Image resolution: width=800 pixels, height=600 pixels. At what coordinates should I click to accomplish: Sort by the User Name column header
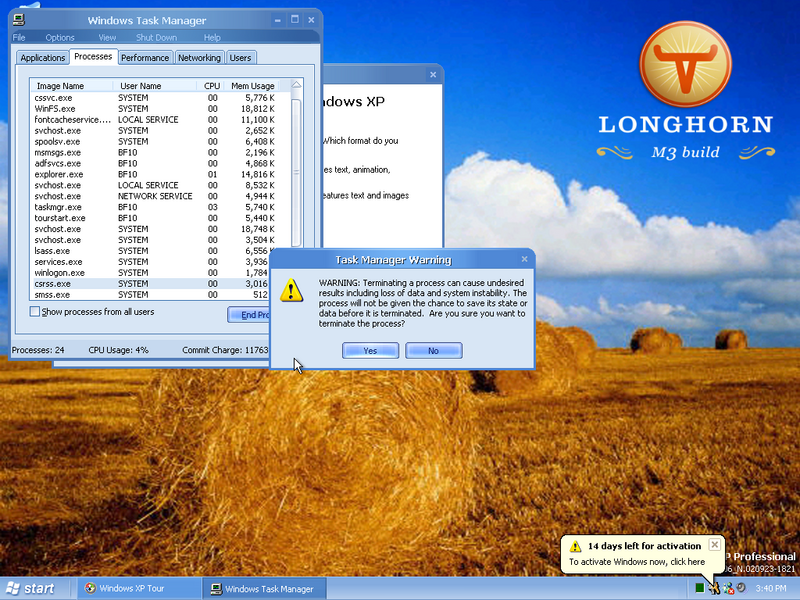click(155, 86)
